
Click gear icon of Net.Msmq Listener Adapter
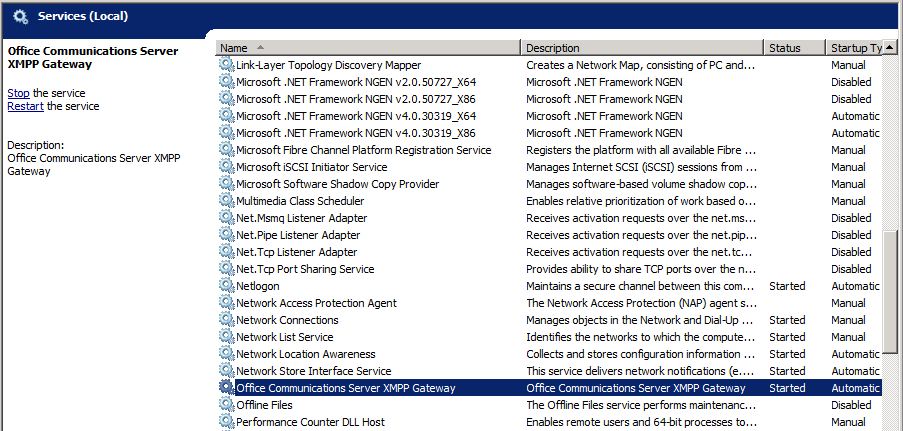[227, 217]
